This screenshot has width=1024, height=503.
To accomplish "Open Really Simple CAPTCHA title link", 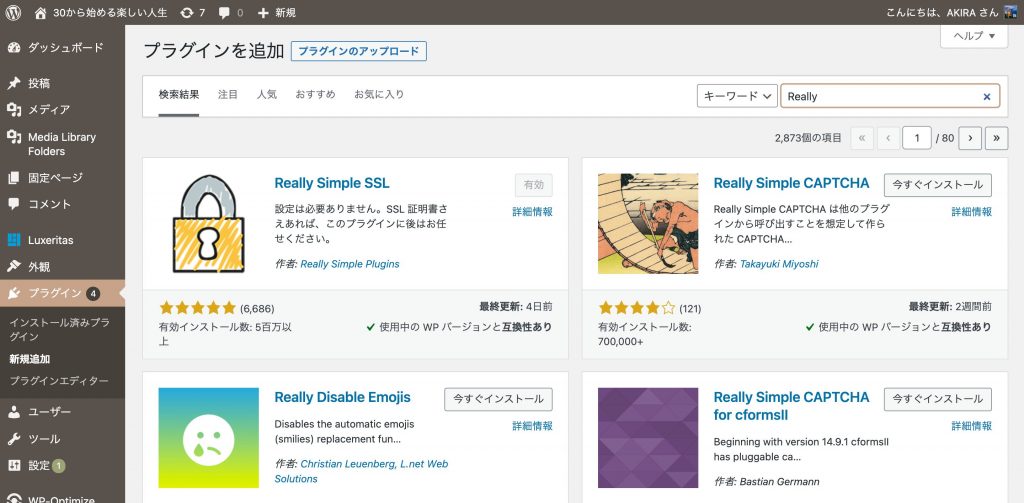I will 792,184.
